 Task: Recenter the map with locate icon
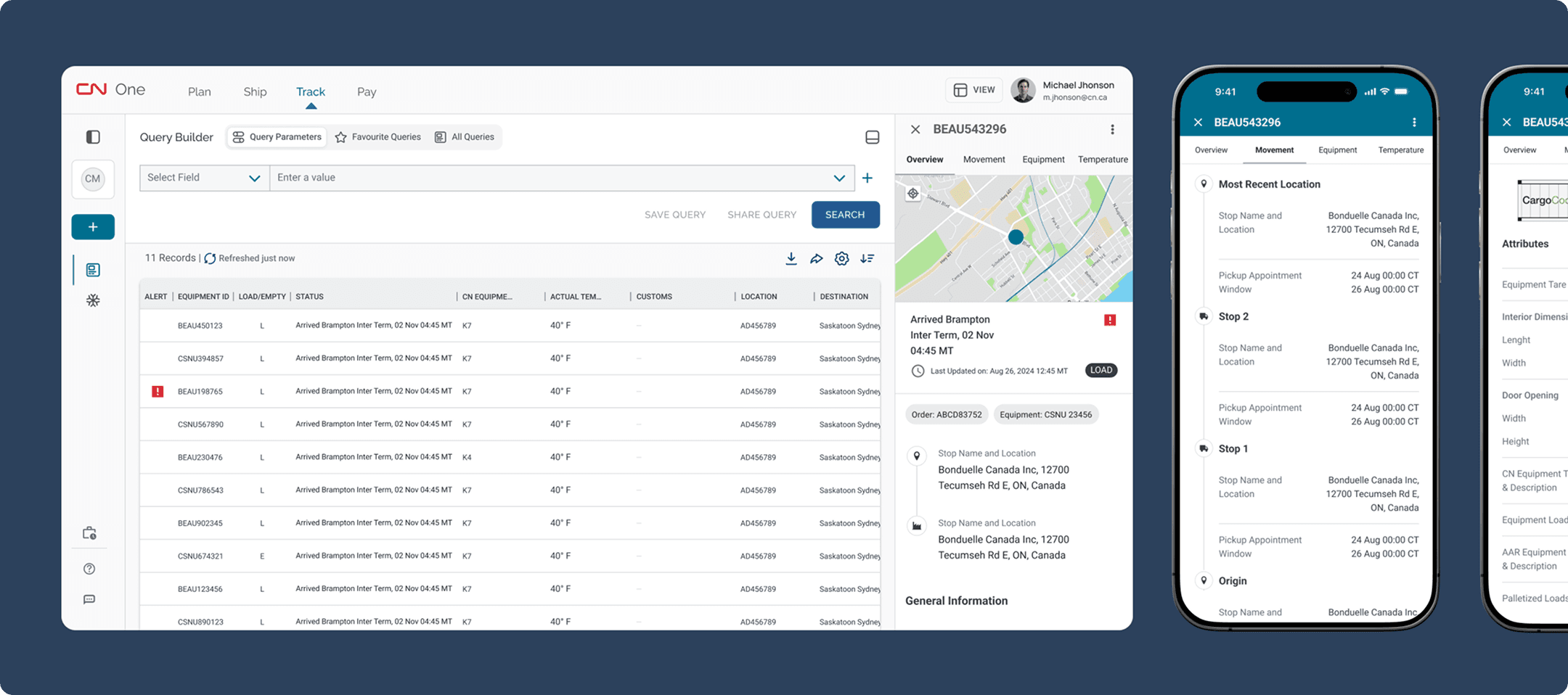913,194
